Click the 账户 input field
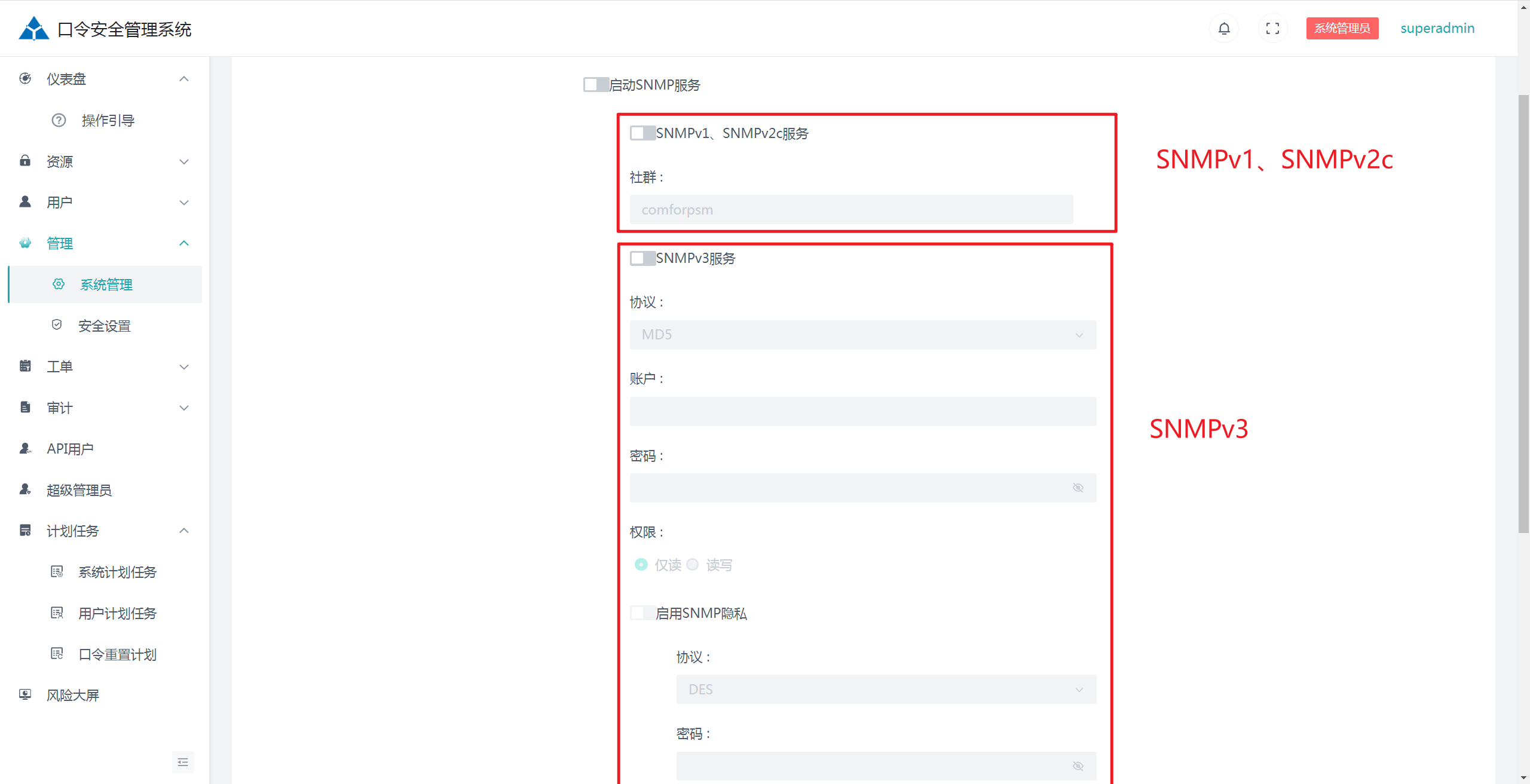Image resolution: width=1530 pixels, height=784 pixels. point(862,411)
